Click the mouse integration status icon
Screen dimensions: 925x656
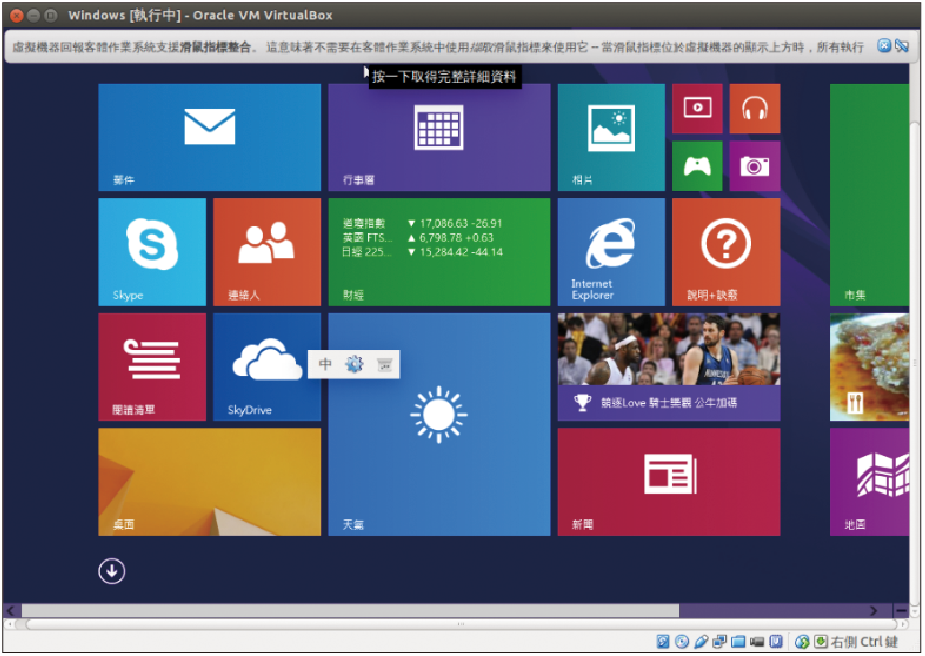click(802, 642)
